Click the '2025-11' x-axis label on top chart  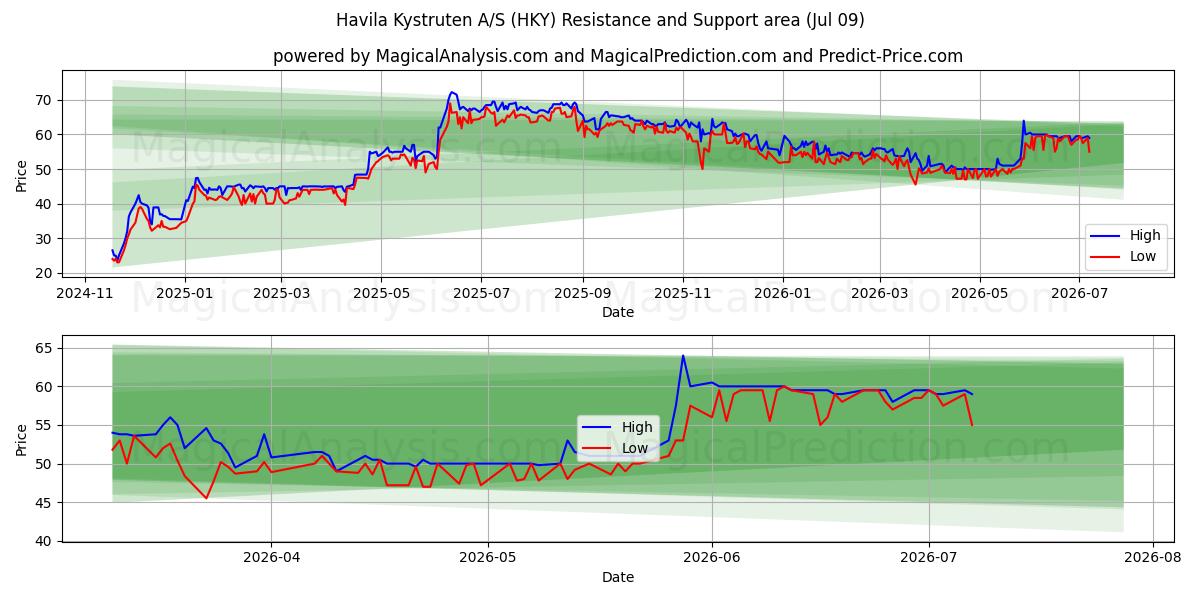click(682, 293)
